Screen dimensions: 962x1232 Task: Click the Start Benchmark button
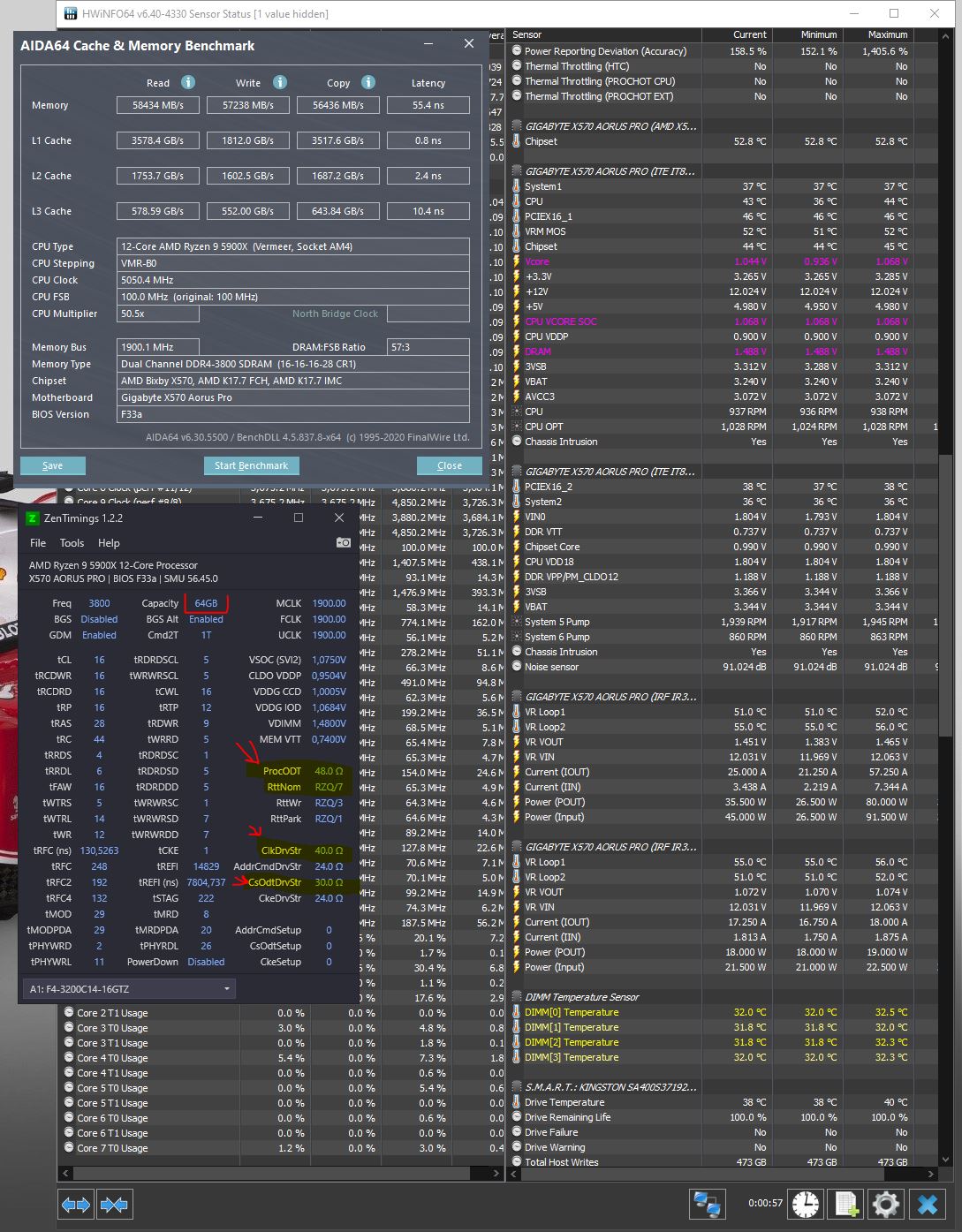(252, 465)
